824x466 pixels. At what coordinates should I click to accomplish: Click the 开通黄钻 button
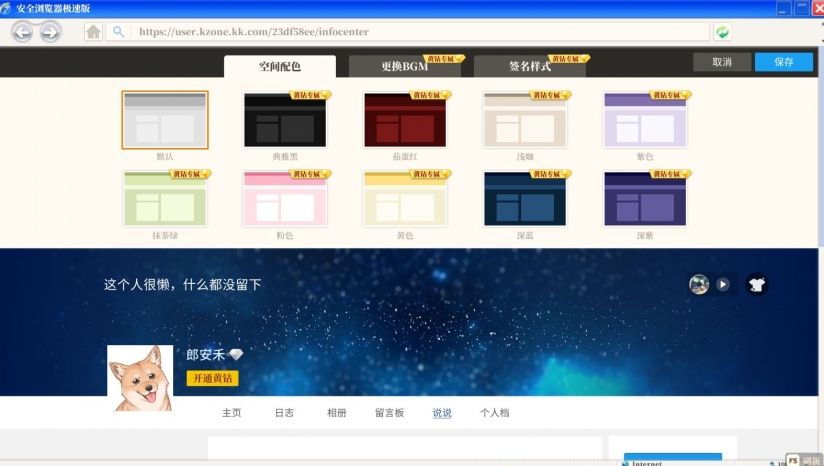[212, 378]
